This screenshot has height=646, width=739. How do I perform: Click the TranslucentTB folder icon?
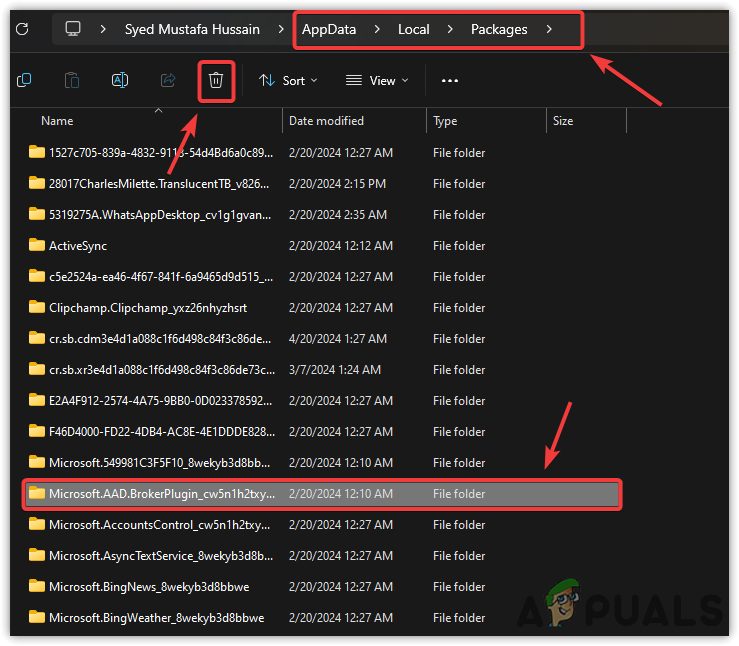tap(37, 183)
